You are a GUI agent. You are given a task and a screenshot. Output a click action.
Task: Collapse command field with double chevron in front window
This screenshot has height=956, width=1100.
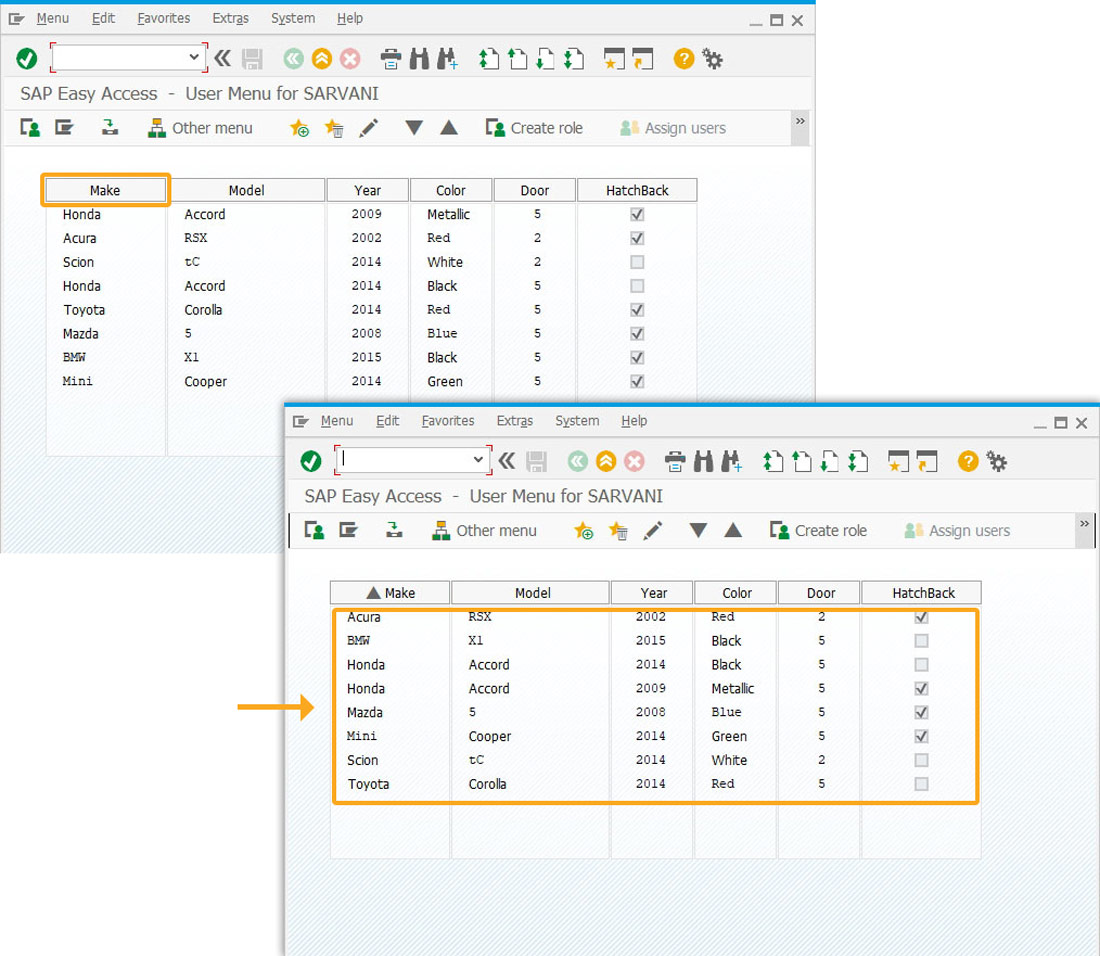(507, 461)
